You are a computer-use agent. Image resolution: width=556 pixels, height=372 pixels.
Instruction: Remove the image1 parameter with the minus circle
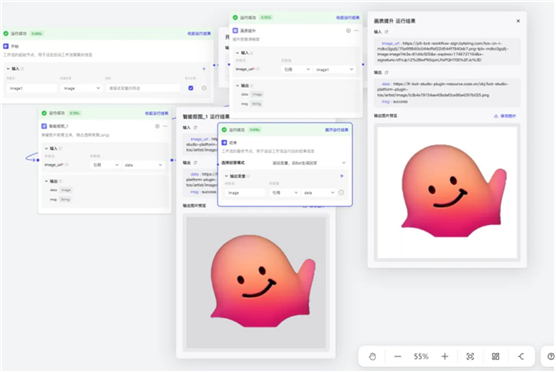(204, 88)
